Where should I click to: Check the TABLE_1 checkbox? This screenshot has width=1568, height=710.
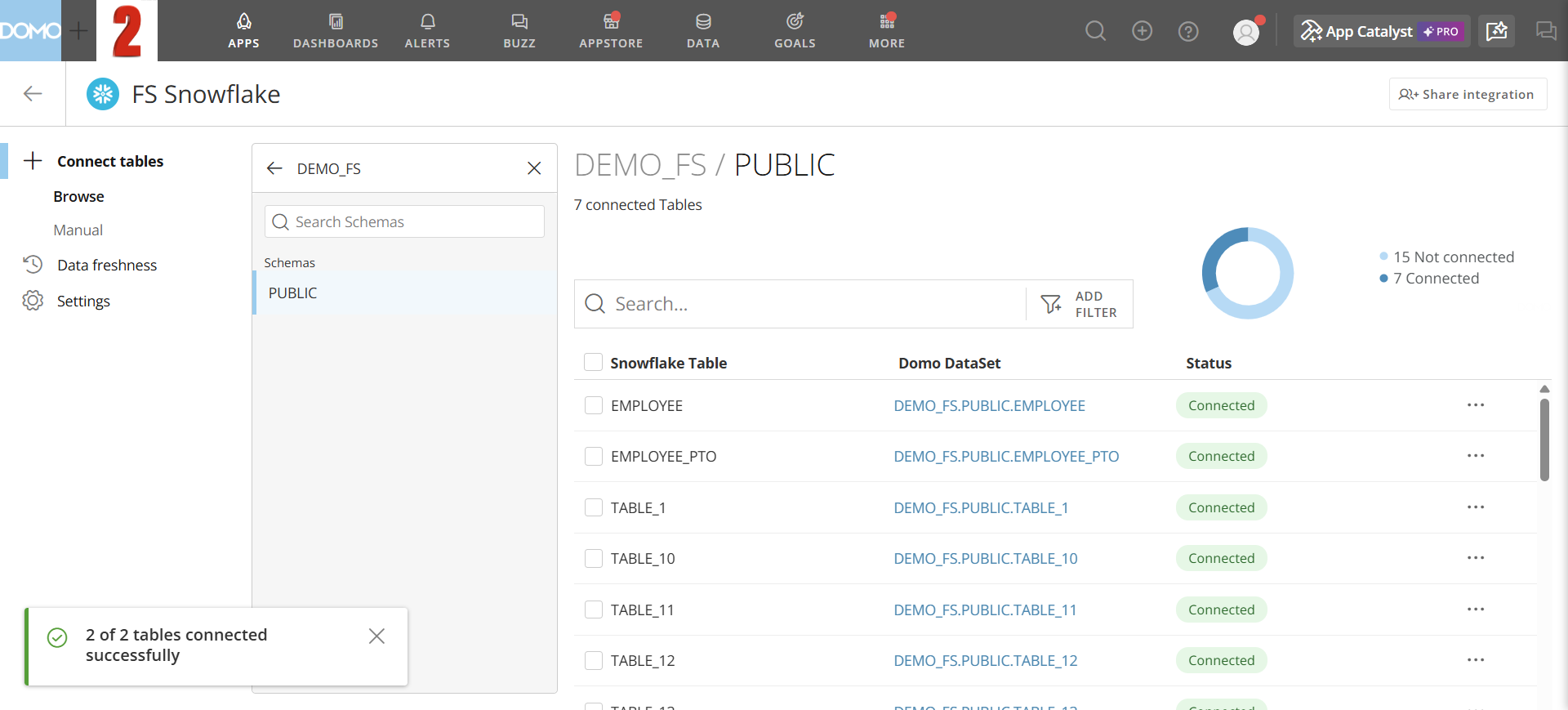click(594, 507)
